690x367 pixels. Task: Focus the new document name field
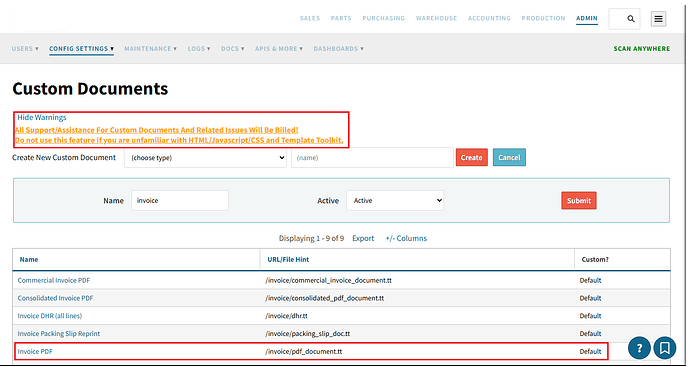pyautogui.click(x=372, y=158)
